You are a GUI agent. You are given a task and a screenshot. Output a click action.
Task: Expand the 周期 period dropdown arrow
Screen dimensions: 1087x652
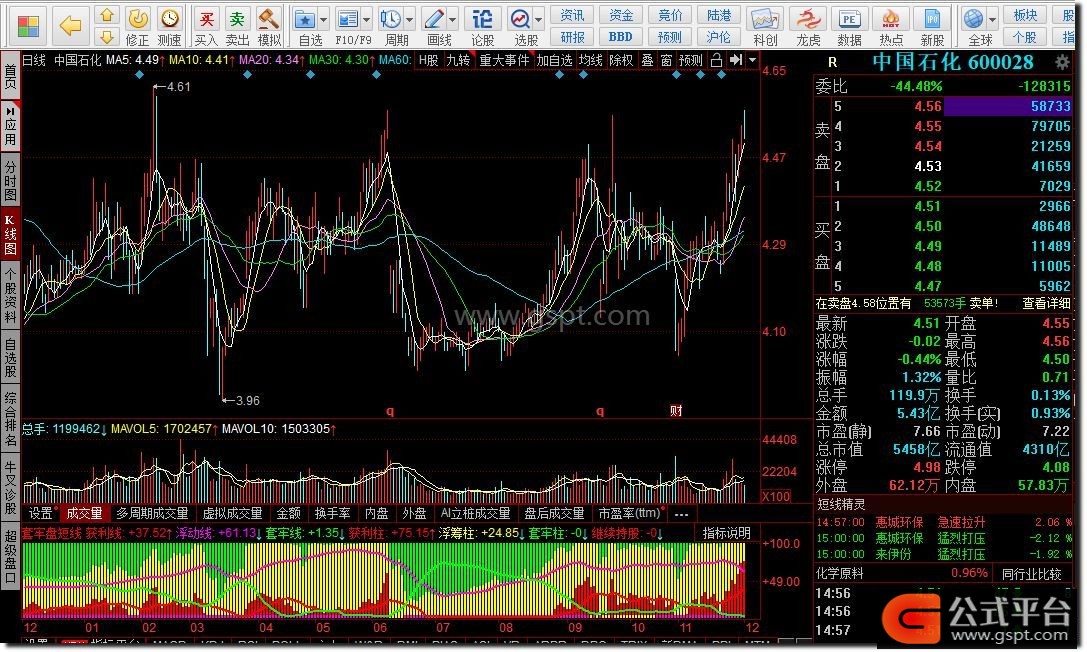[x=410, y=19]
